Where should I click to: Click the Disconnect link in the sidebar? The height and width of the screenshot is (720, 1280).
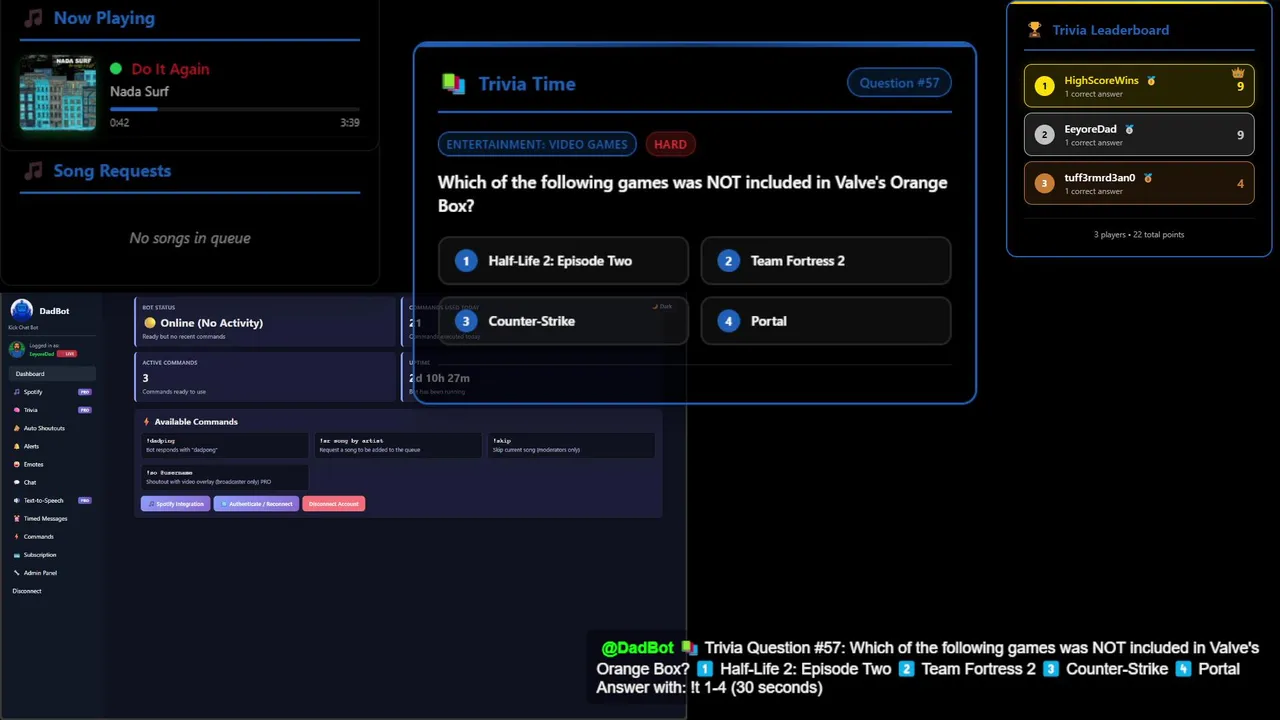click(27, 591)
